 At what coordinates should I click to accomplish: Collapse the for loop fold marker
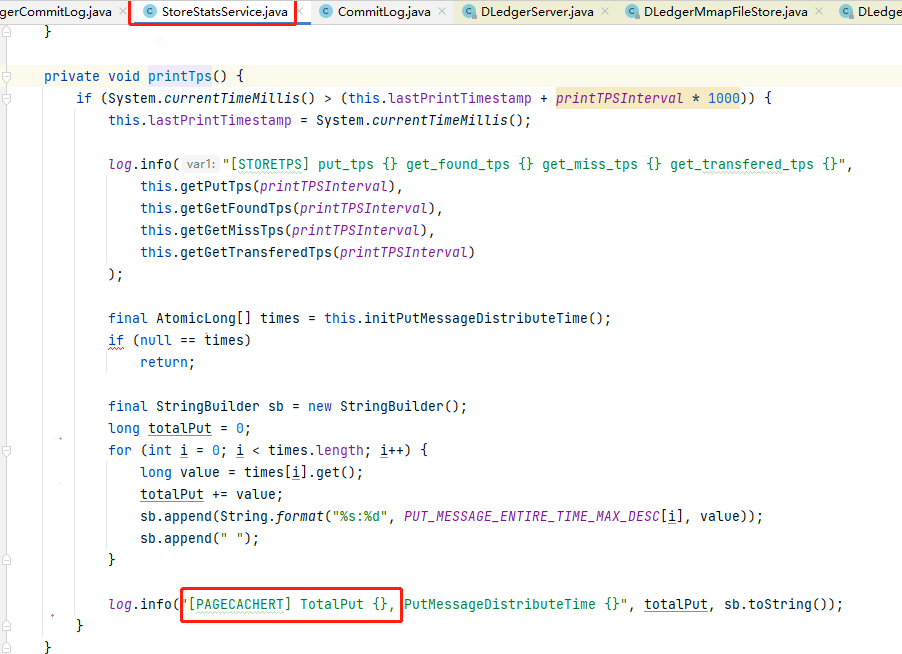[6, 450]
